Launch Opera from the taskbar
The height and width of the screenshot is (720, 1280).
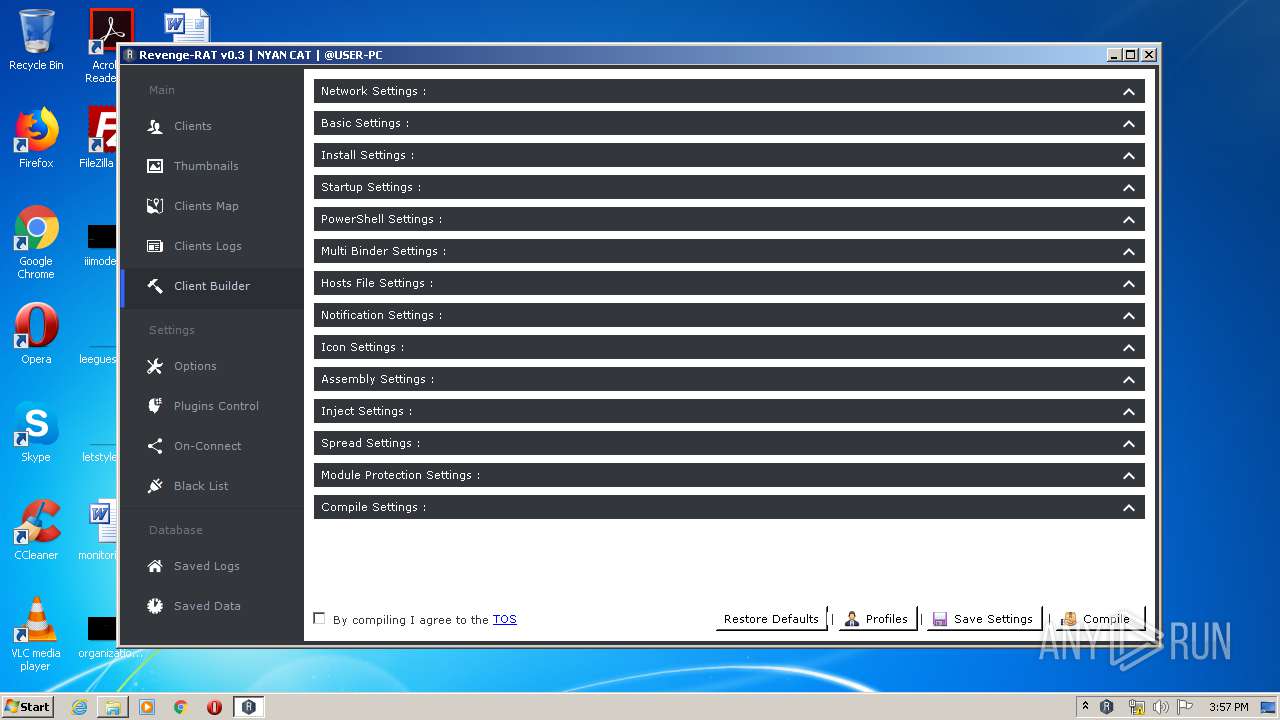[214, 707]
